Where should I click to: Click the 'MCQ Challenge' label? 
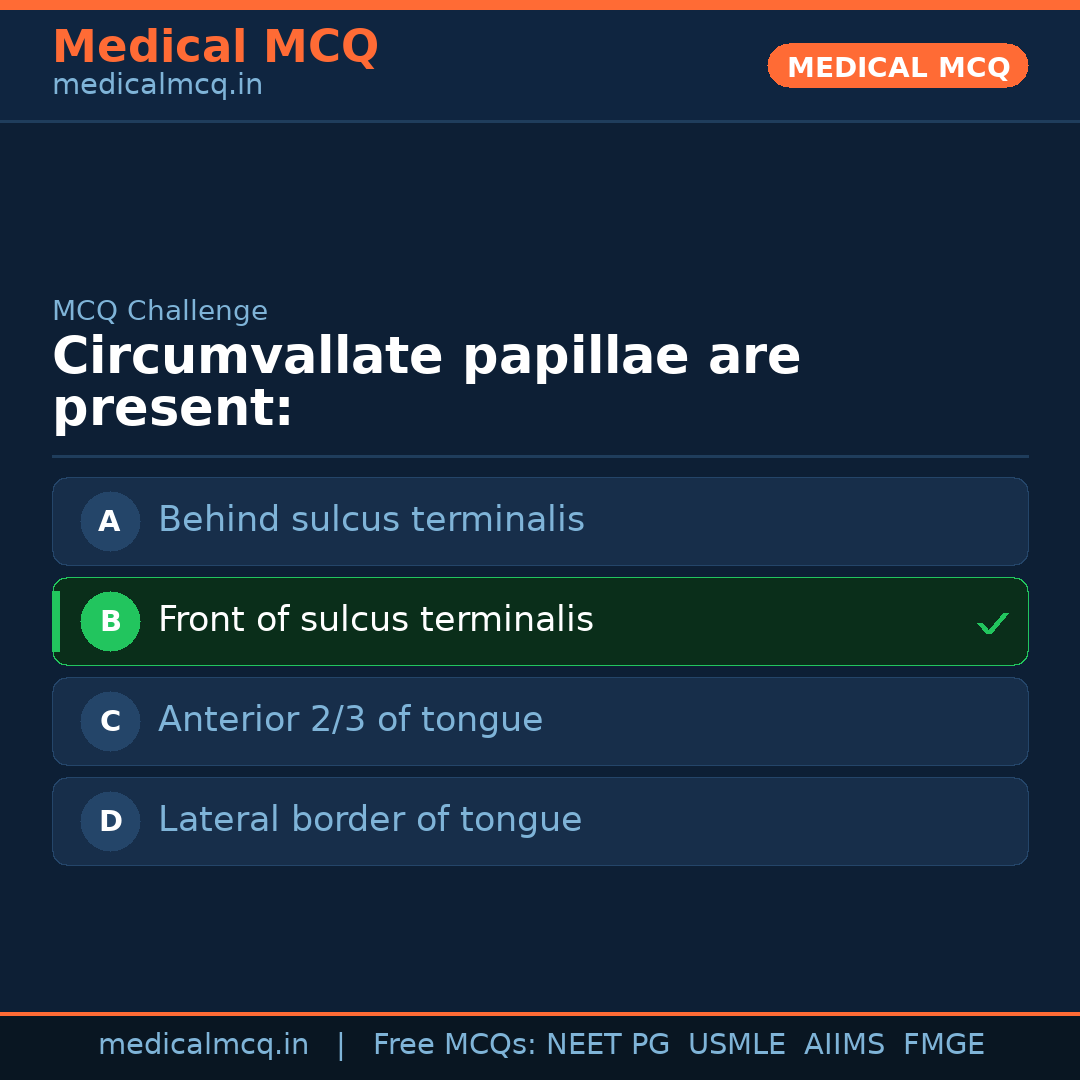point(160,311)
